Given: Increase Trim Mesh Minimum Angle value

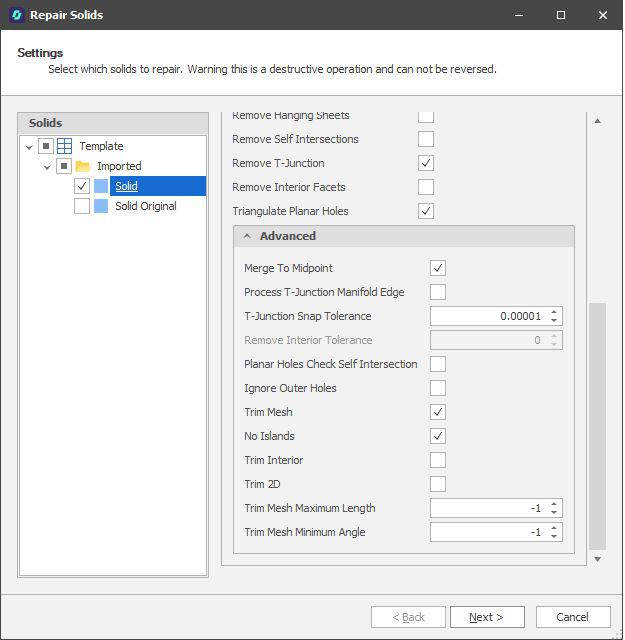Looking at the screenshot, I should [554, 528].
